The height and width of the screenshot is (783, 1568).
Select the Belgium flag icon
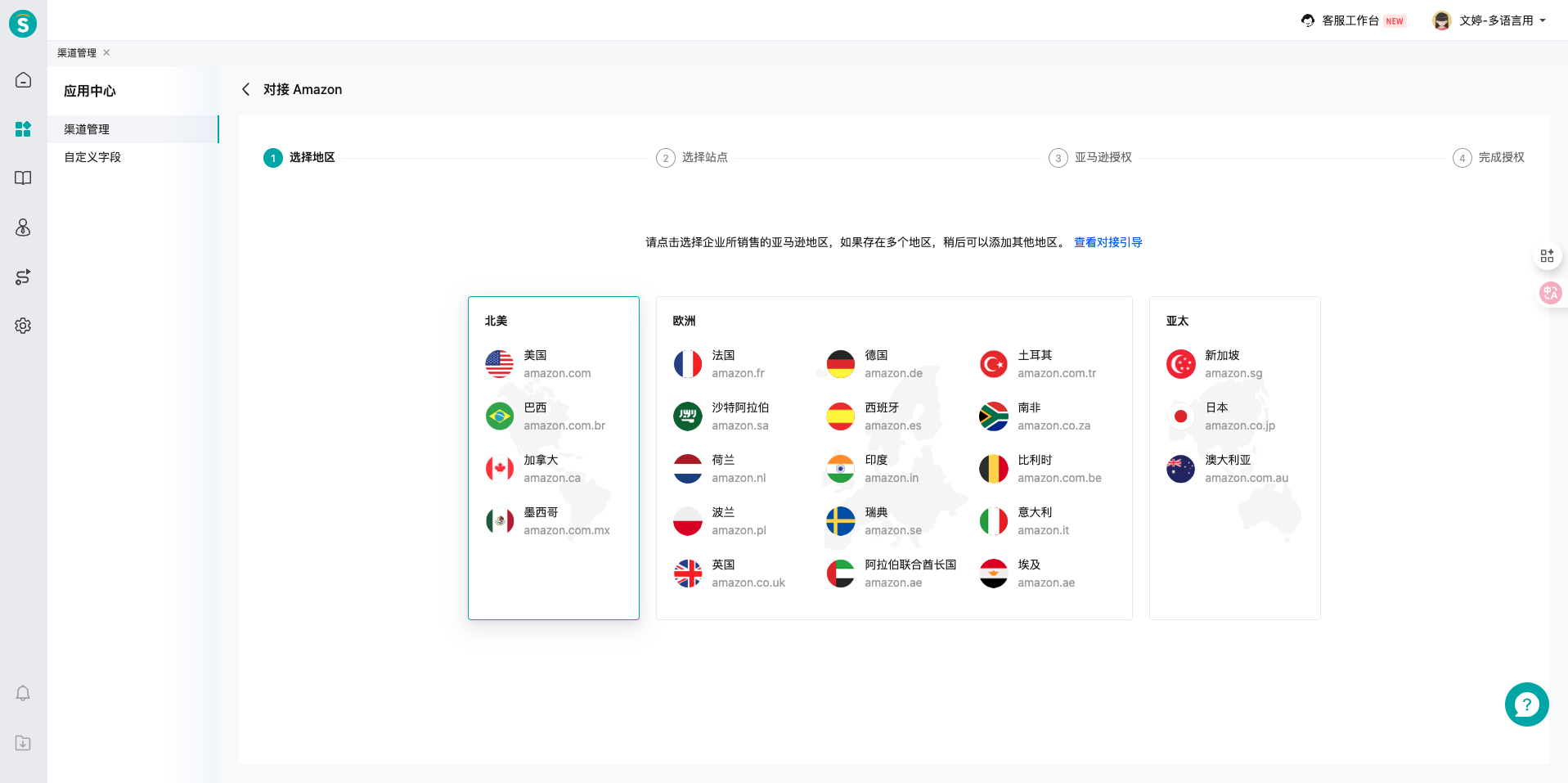993,469
